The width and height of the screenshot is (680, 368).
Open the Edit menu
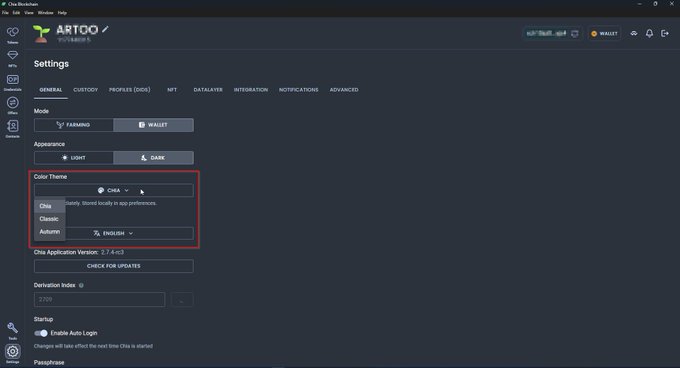click(x=16, y=13)
